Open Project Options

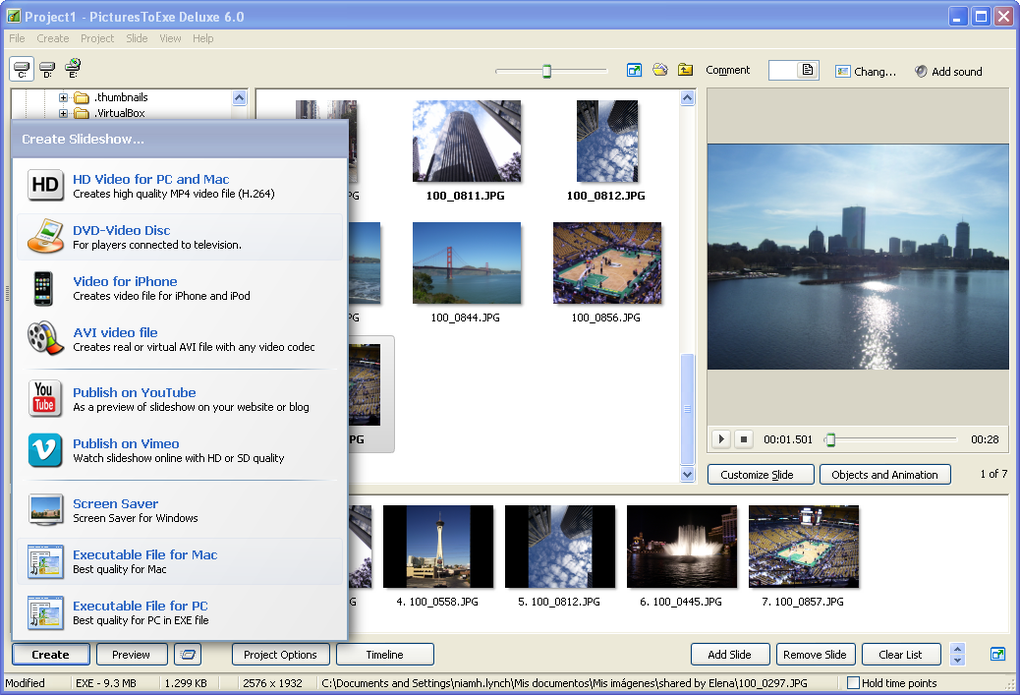[x=280, y=655]
